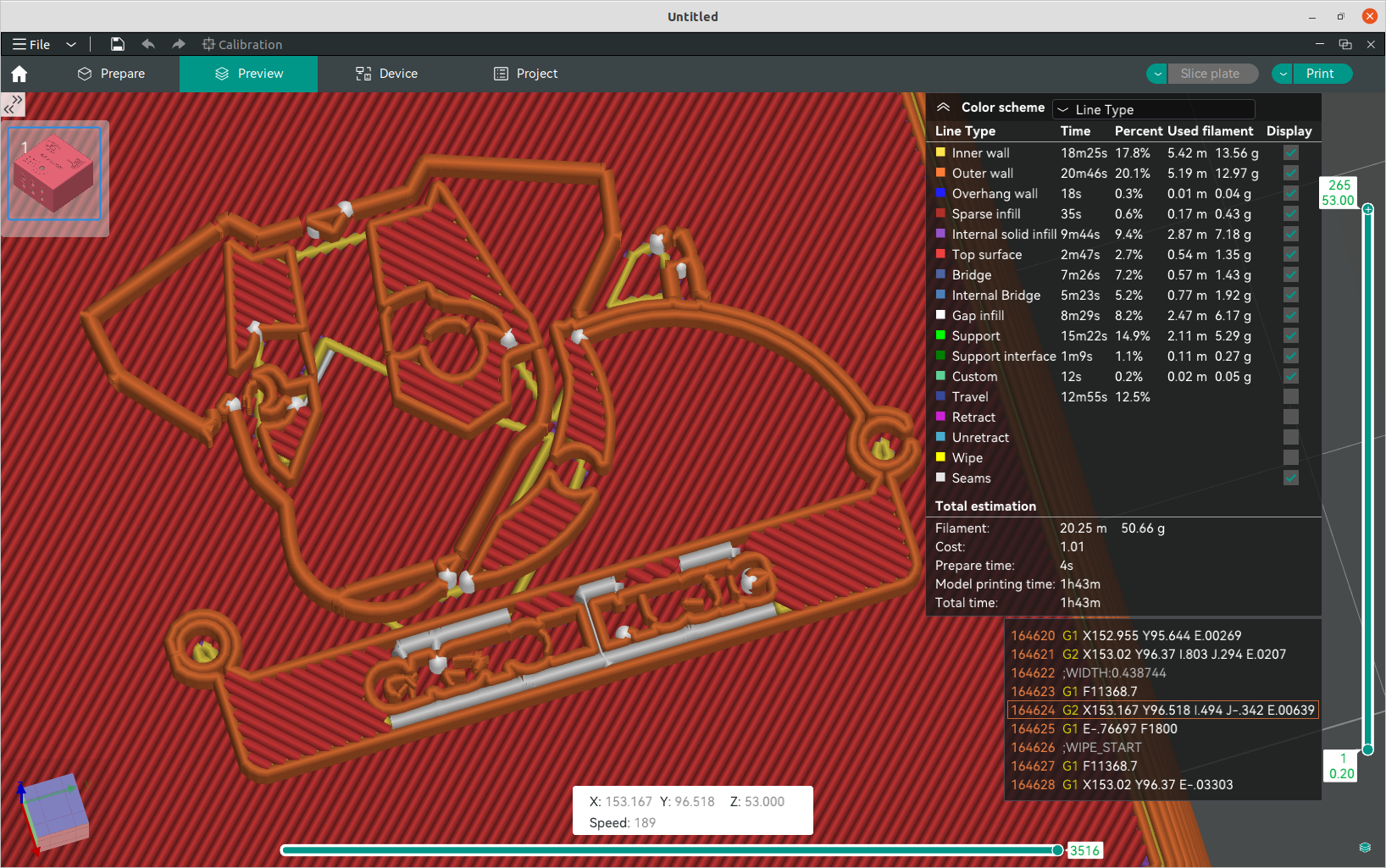Toggle Outer wall display checkbox

click(x=1291, y=173)
